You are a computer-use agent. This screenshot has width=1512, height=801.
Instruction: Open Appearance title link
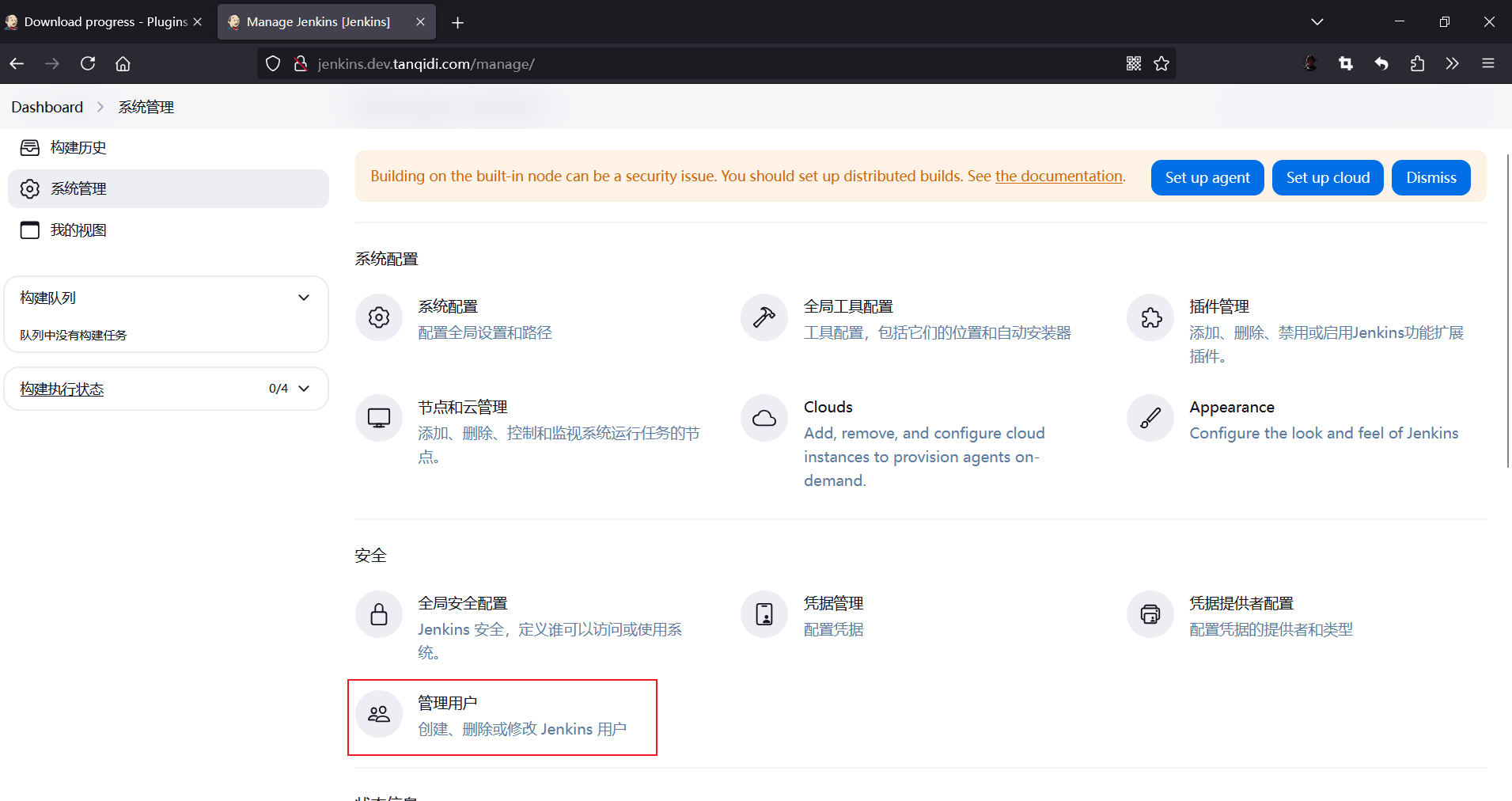click(x=1232, y=407)
